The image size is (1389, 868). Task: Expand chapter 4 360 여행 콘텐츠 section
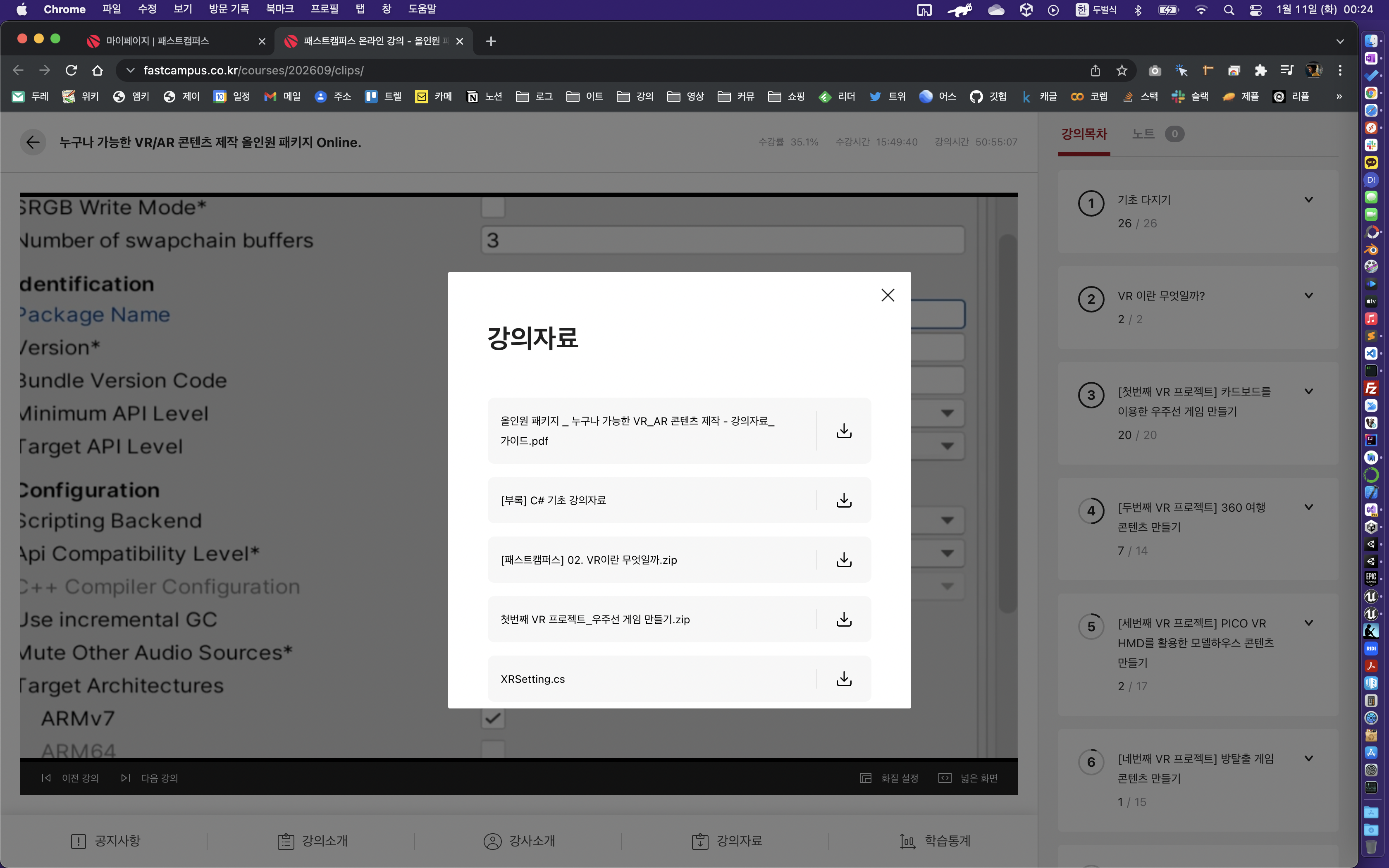(x=1309, y=508)
